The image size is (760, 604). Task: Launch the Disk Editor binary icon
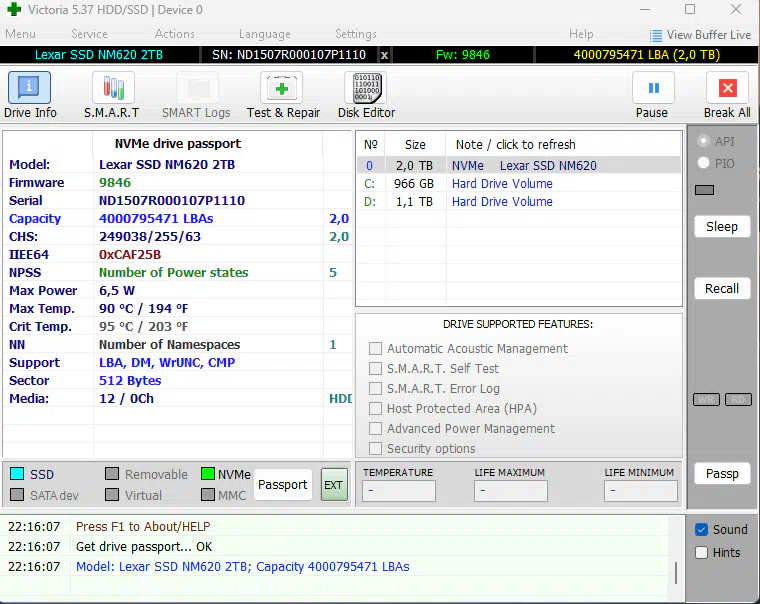point(366,88)
